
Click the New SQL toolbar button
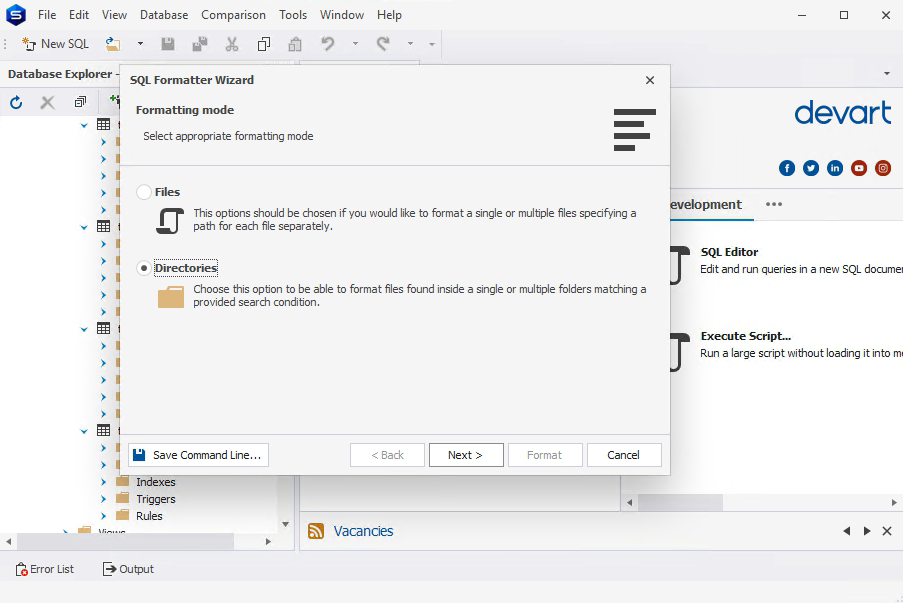coord(55,44)
